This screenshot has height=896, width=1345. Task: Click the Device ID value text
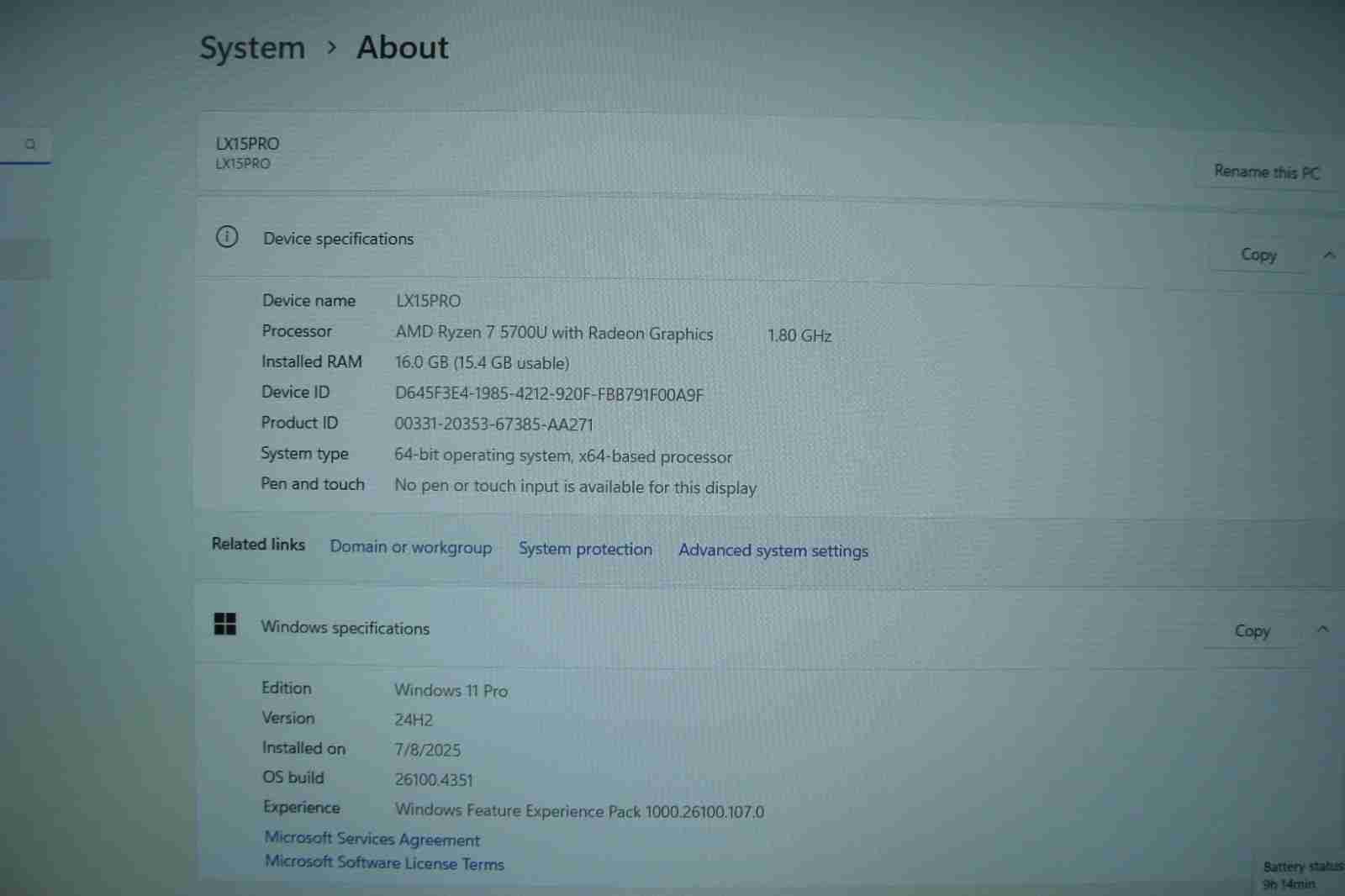[x=549, y=394]
